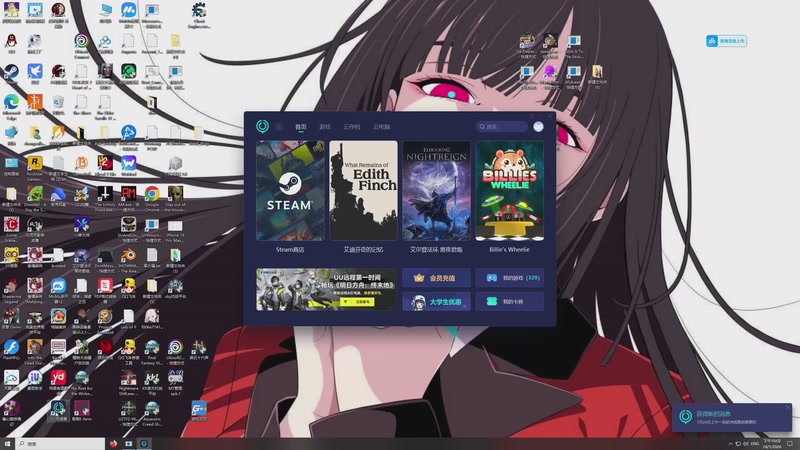This screenshot has height=450, width=800.
Task: Click the Billie's Wheelie caption text
Action: [x=509, y=249]
